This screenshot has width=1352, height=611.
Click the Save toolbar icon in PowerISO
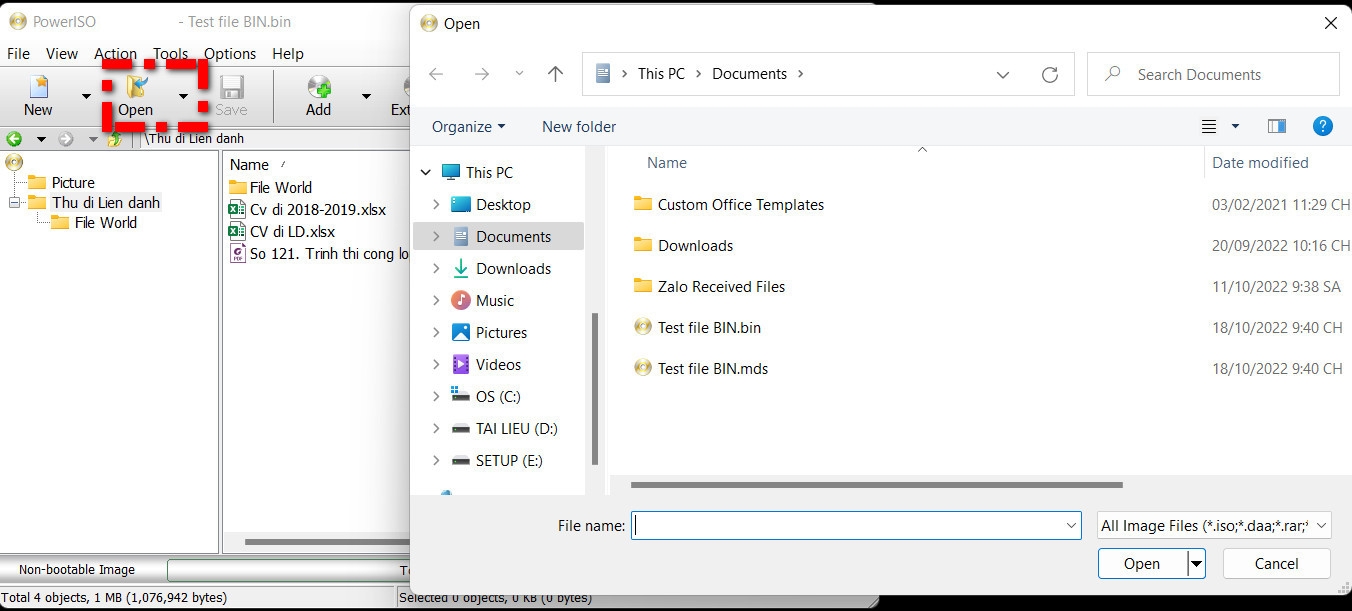point(231,96)
